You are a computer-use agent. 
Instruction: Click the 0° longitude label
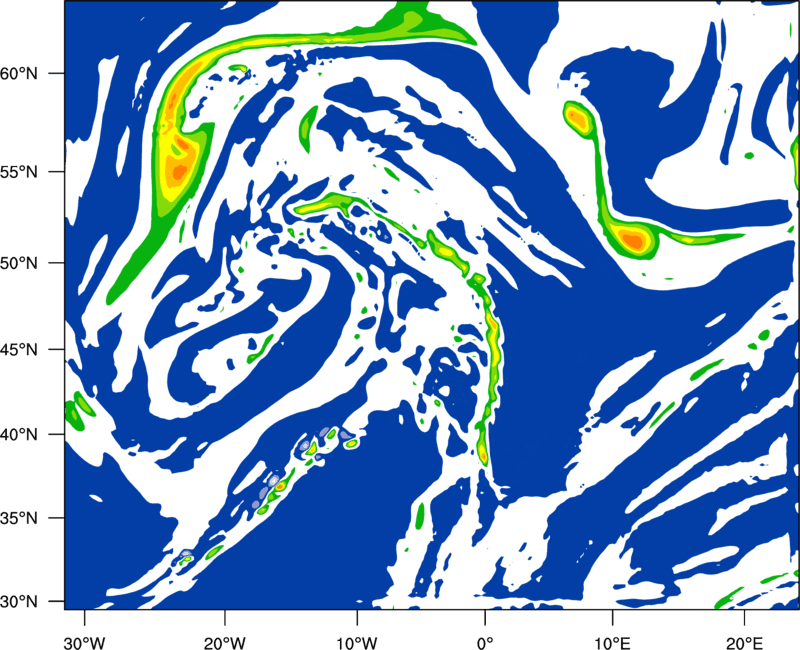pos(485,643)
